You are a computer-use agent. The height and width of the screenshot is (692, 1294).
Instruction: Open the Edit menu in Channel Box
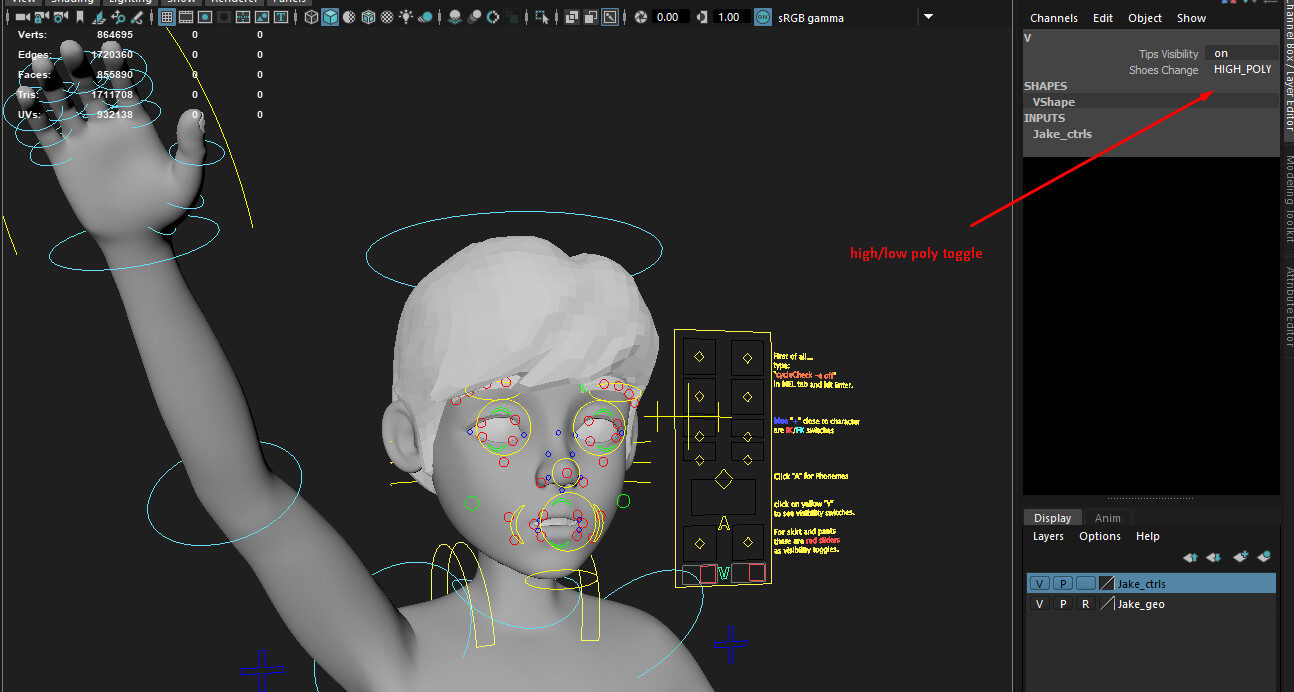point(1103,18)
